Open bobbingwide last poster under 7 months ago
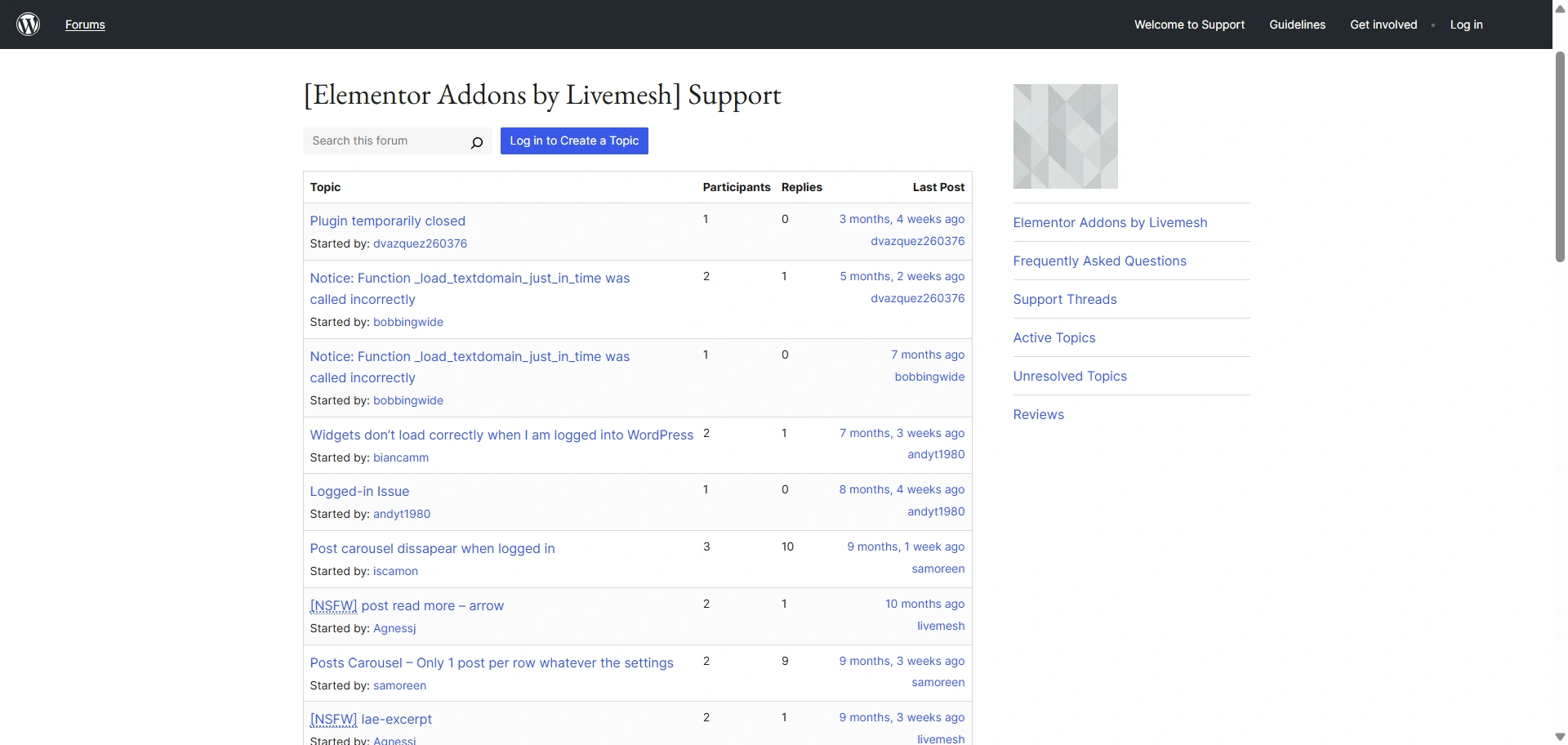Image resolution: width=1568 pixels, height=745 pixels. pyautogui.click(x=929, y=377)
